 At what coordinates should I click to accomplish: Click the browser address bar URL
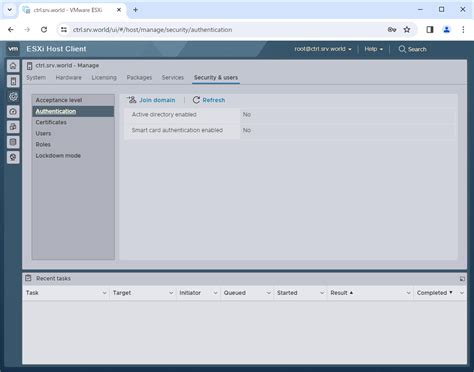(x=152, y=30)
